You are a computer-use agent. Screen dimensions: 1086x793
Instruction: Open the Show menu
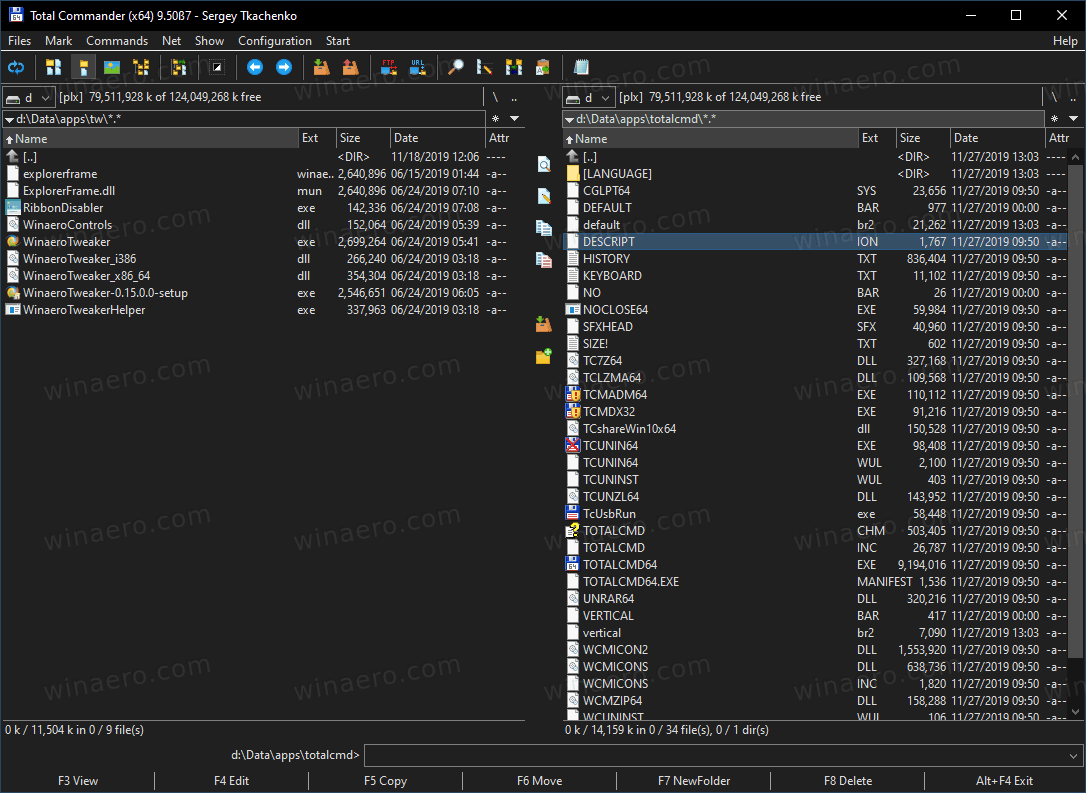pos(209,41)
